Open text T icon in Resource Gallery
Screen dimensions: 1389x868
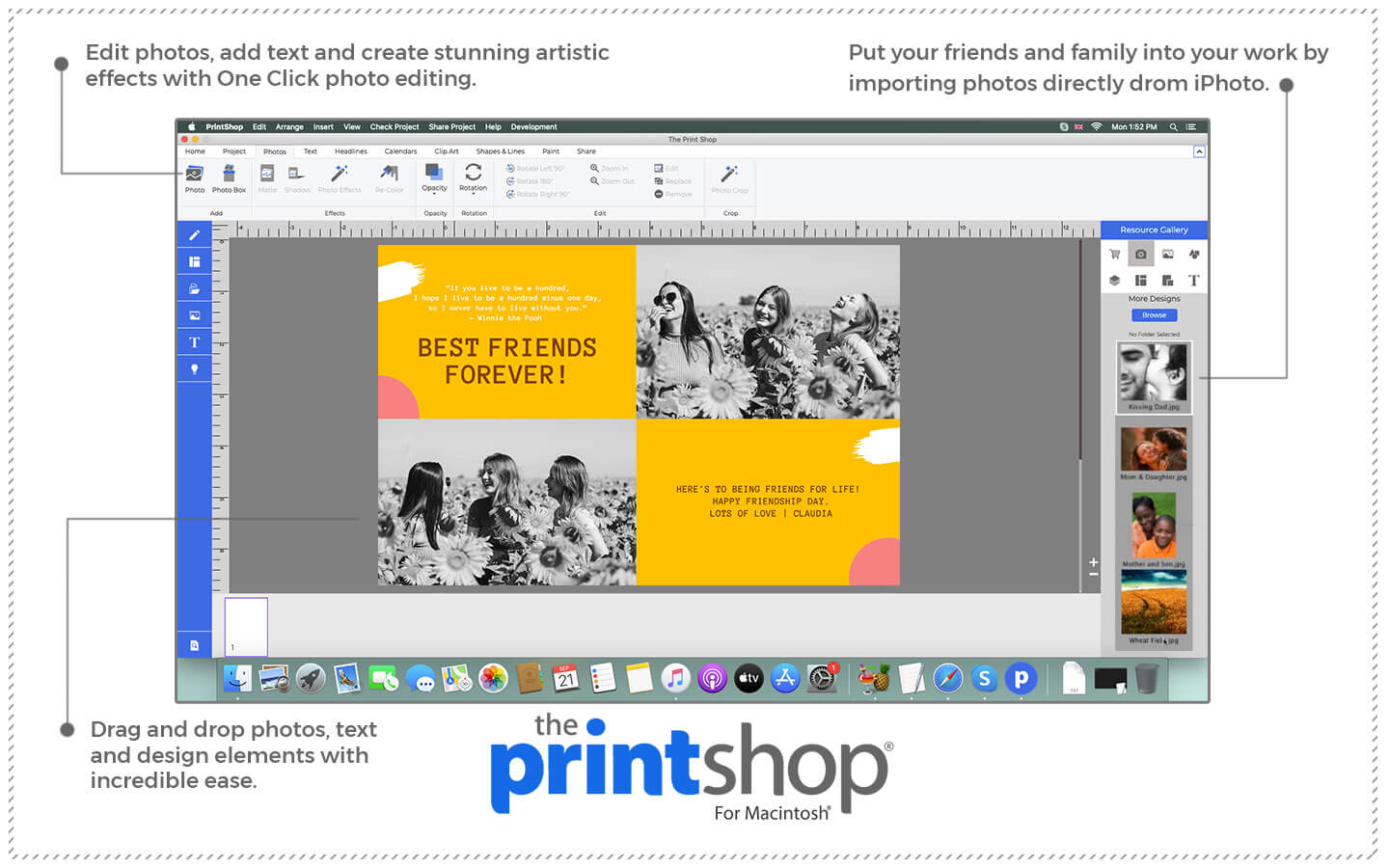click(x=1194, y=281)
